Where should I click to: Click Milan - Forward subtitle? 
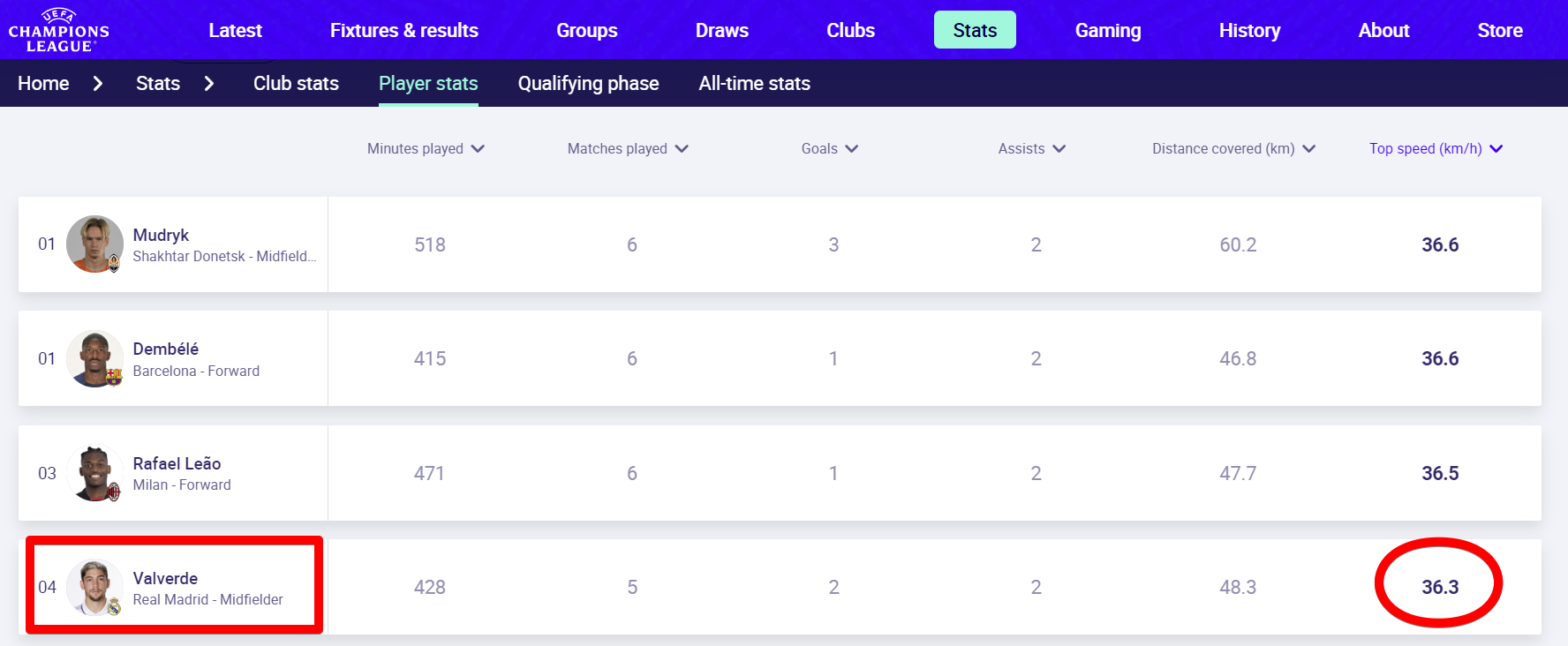[x=182, y=484]
